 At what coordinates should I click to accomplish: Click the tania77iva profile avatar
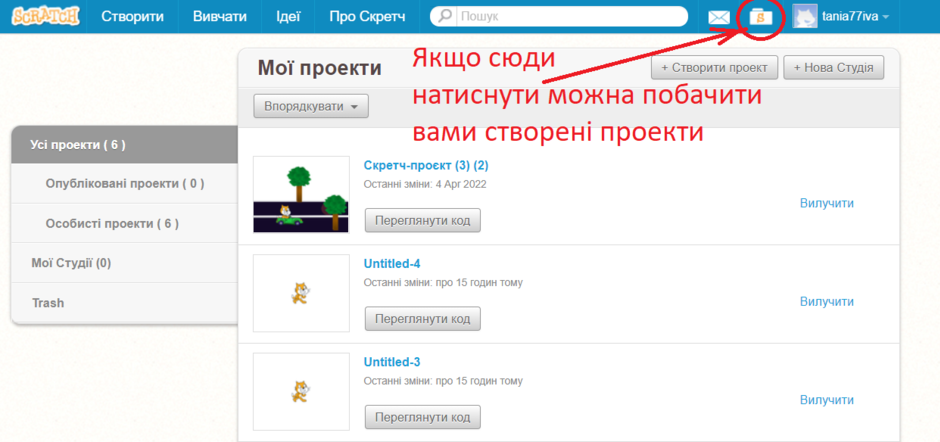pos(805,17)
